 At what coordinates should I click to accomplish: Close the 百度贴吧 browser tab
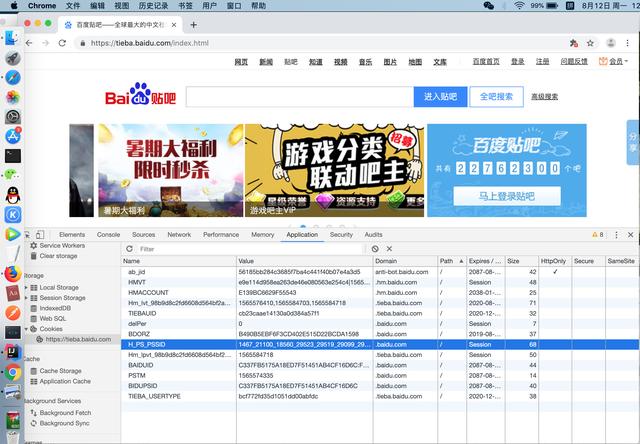[x=174, y=25]
